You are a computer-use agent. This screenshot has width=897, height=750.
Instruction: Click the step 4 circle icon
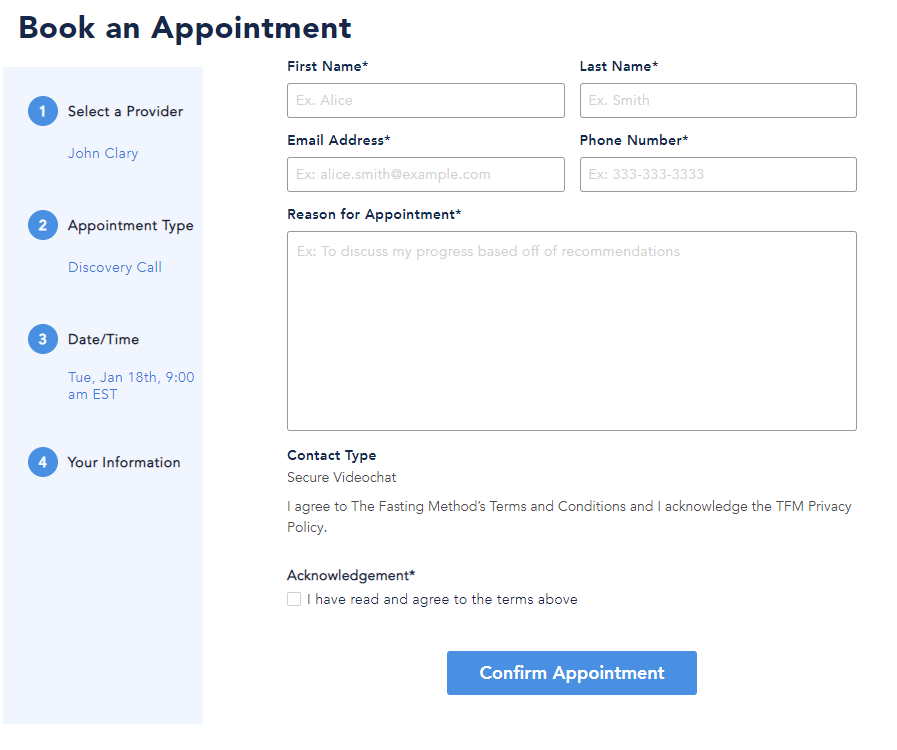point(43,462)
